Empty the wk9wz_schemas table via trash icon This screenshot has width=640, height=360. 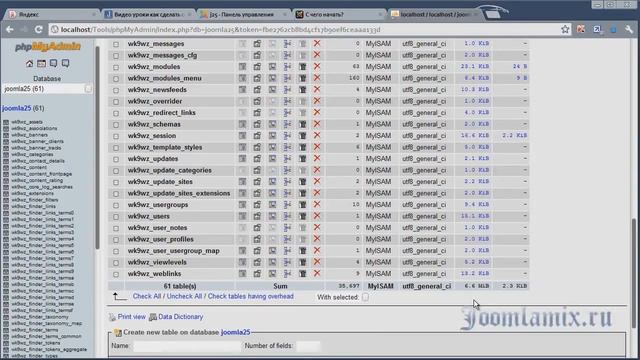click(302, 124)
